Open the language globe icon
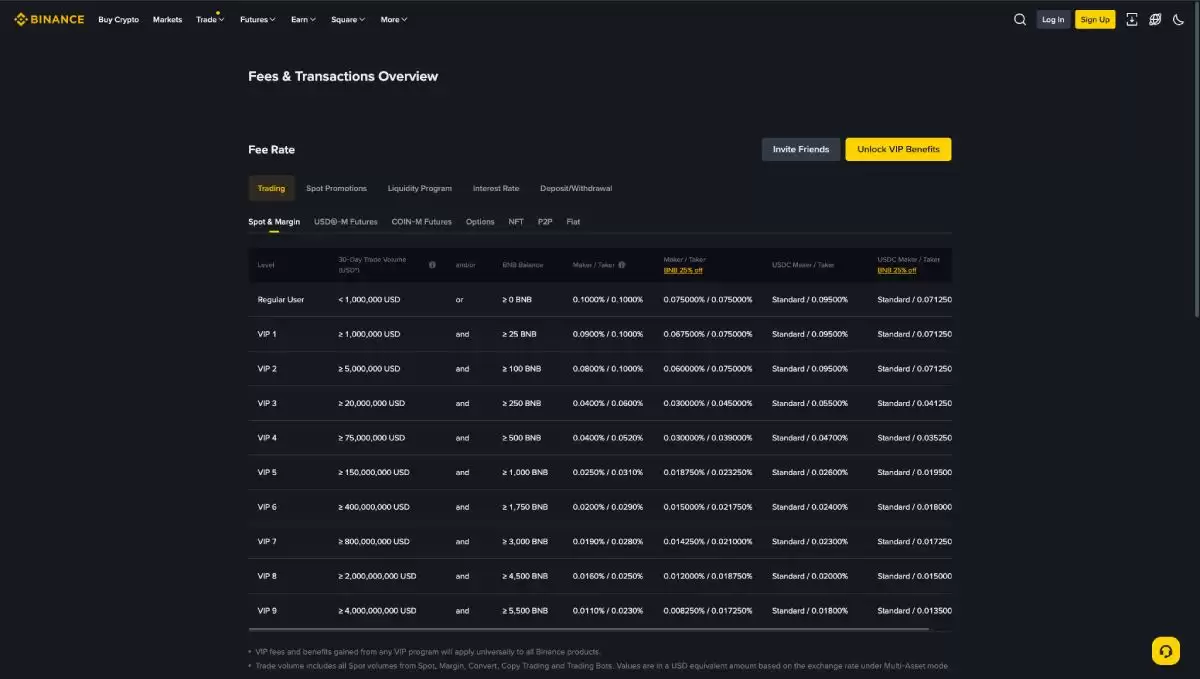This screenshot has height=679, width=1200. (x=1155, y=19)
